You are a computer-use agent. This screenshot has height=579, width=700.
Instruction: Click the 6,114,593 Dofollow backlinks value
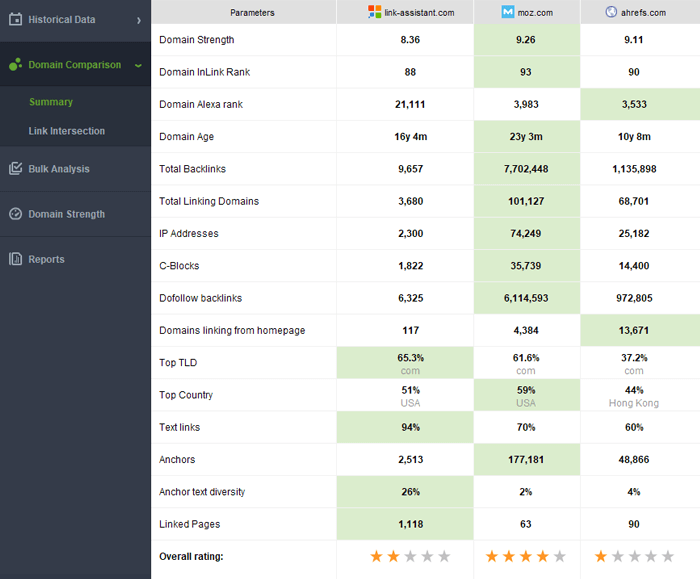pos(526,298)
